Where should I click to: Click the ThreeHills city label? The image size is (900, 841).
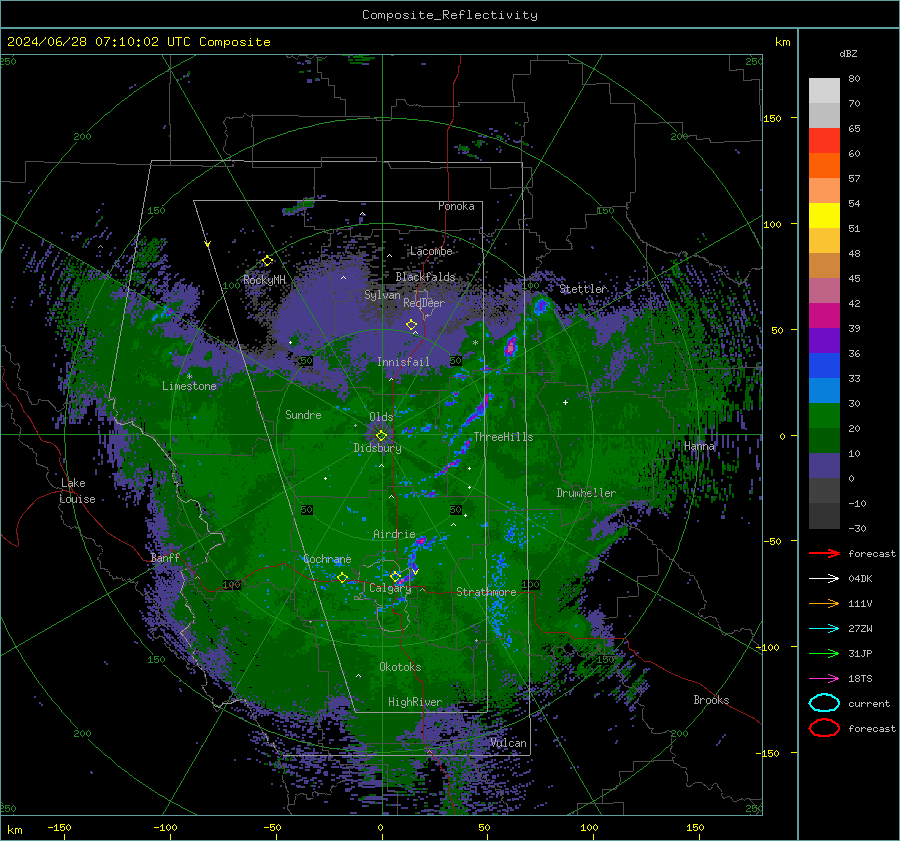coord(503,437)
